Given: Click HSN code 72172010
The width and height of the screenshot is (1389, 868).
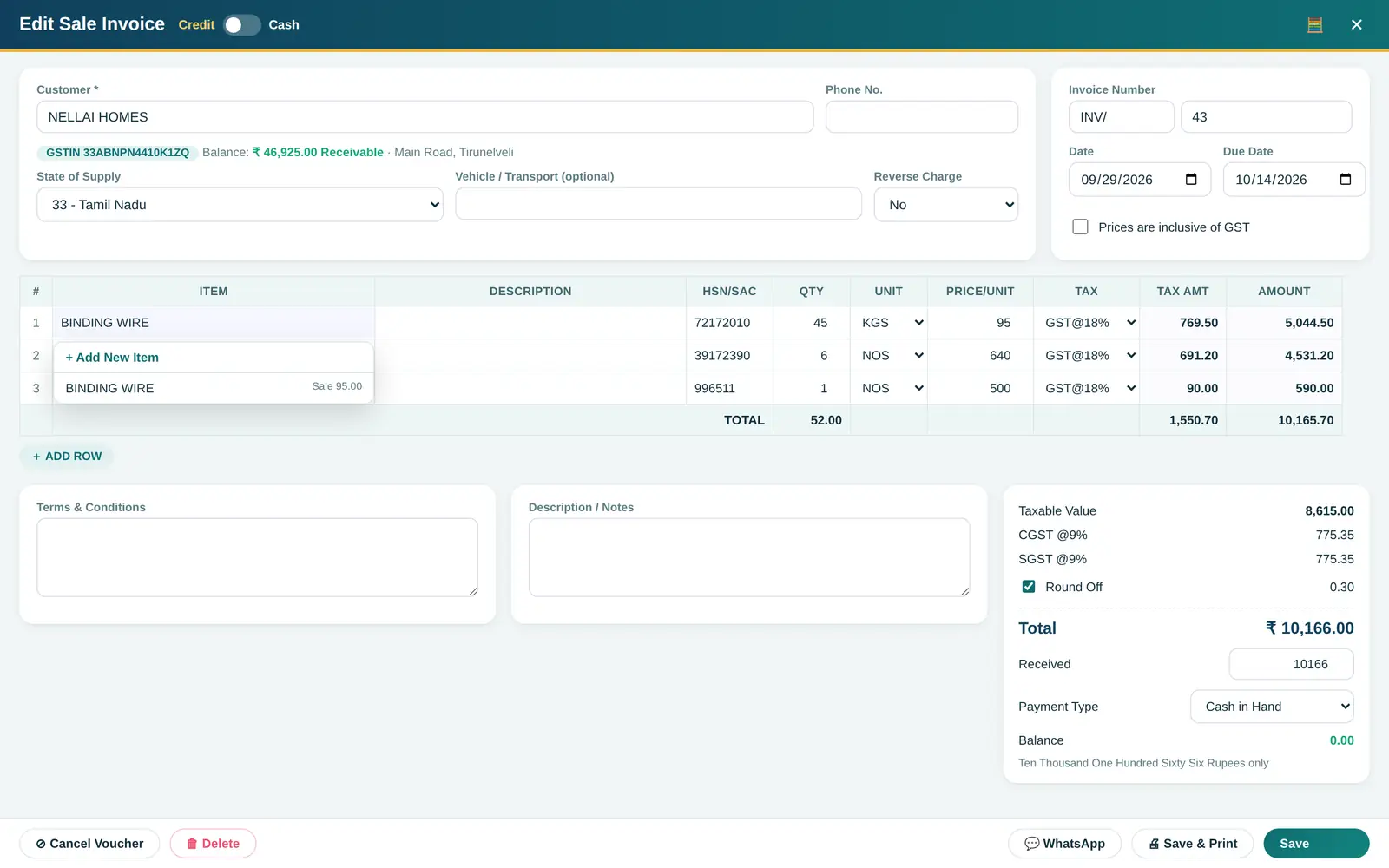Looking at the screenshot, I should pos(729,323).
